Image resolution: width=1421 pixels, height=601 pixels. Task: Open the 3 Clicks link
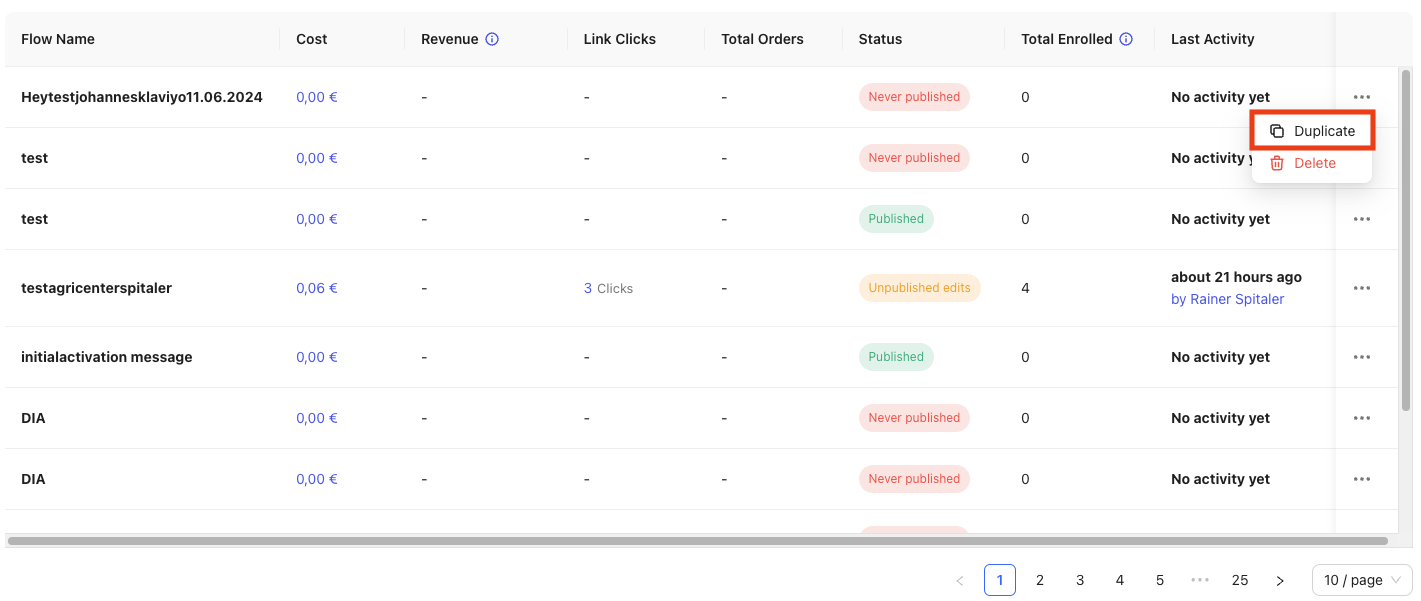tap(608, 288)
